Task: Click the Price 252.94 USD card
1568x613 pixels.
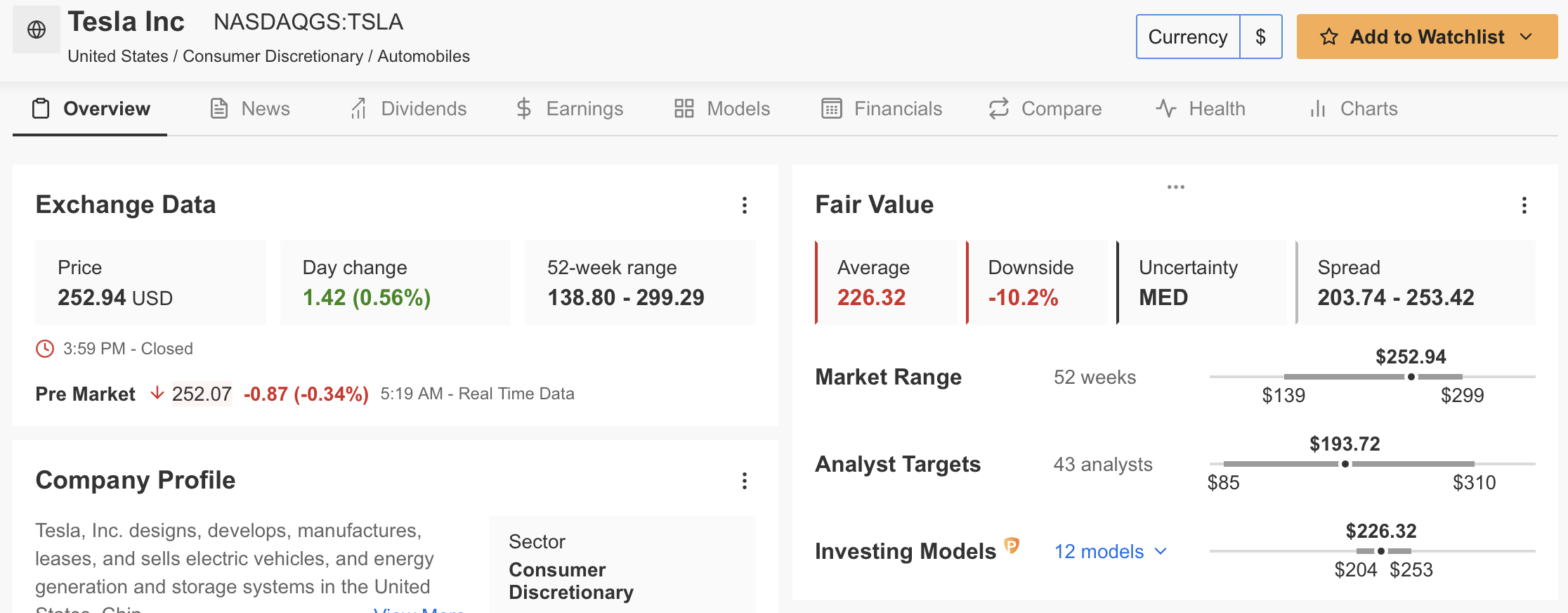Action: click(x=151, y=283)
